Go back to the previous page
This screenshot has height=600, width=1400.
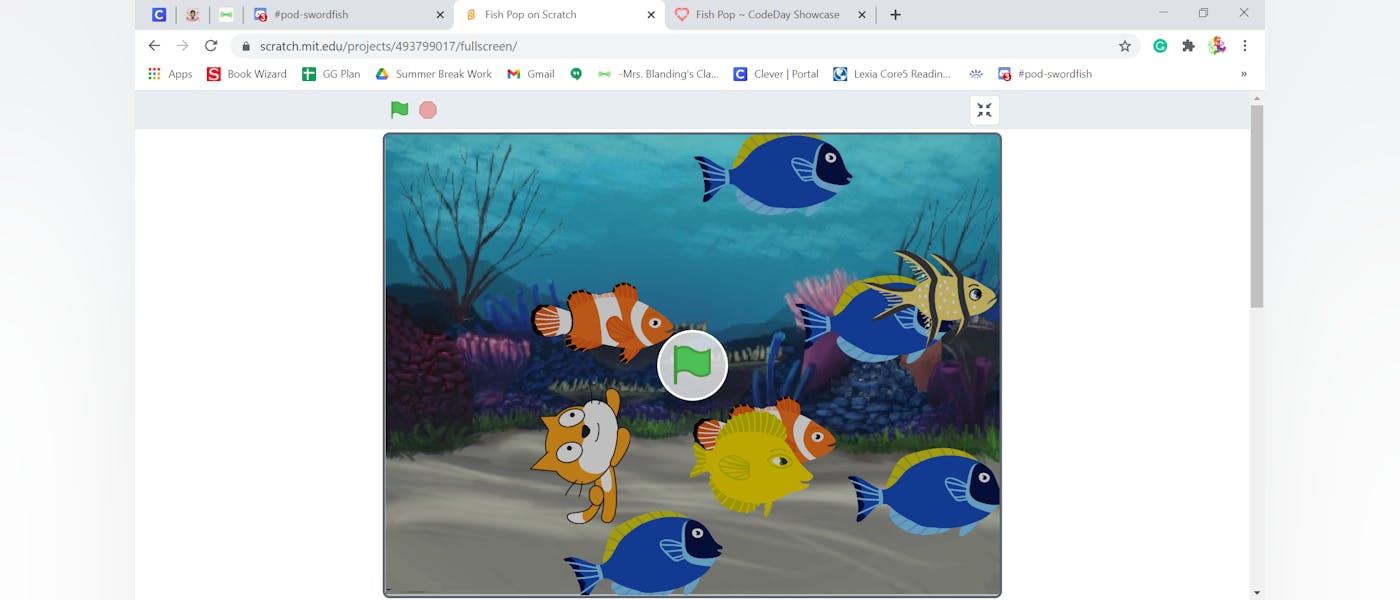pos(154,46)
